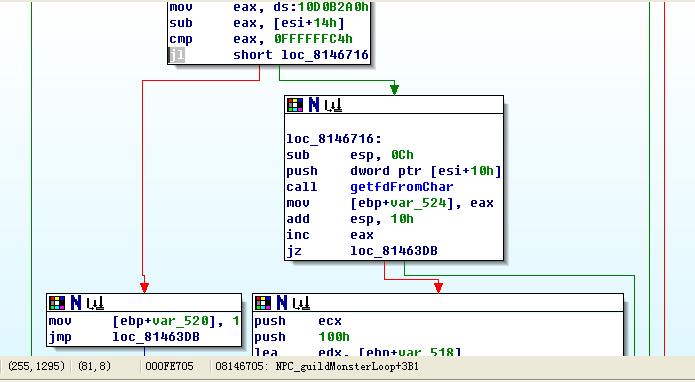Click graph group icon on loc_8146716 node
Viewport: 695px width, 382px height.
(x=333, y=105)
